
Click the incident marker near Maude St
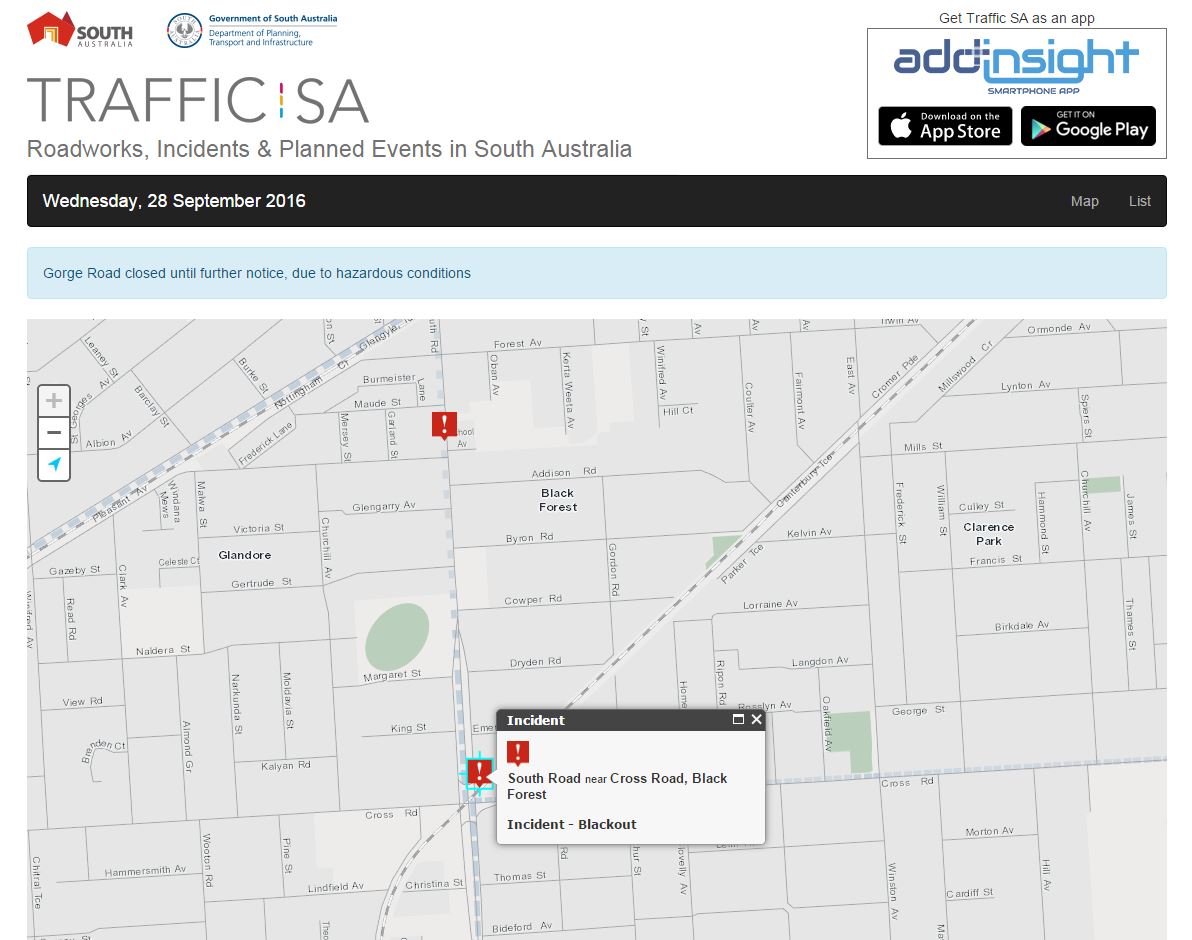444,425
